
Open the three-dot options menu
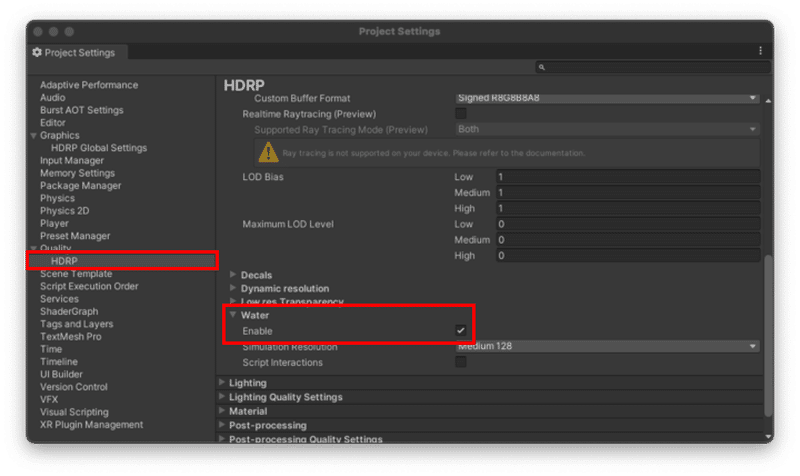click(x=760, y=51)
